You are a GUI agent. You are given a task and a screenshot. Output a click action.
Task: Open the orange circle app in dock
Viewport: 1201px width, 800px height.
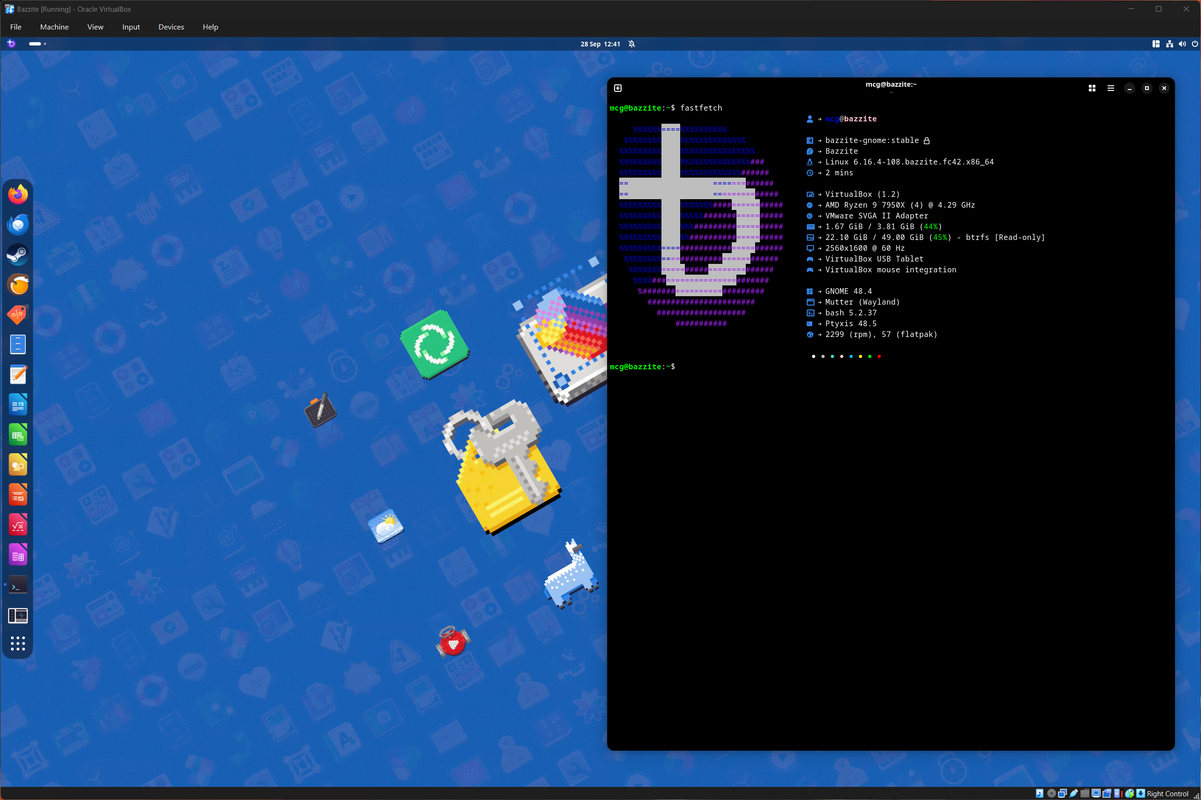[18, 285]
